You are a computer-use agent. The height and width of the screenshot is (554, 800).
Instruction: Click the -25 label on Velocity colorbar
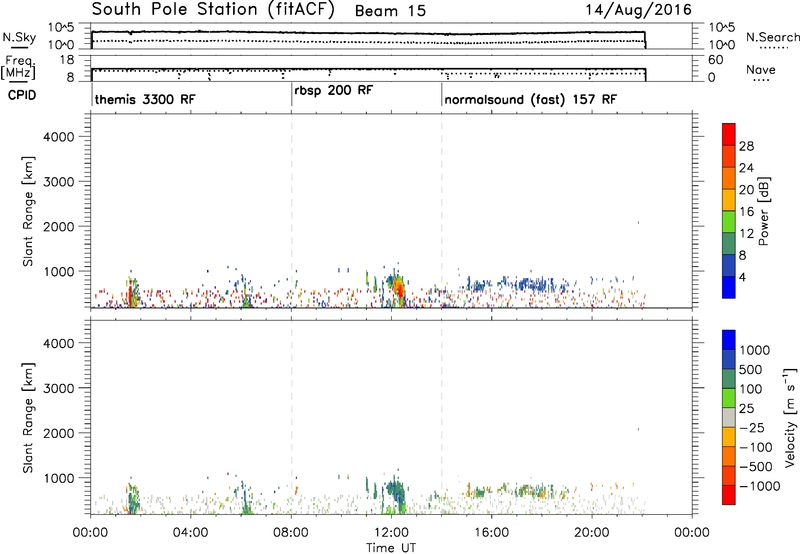752,428
